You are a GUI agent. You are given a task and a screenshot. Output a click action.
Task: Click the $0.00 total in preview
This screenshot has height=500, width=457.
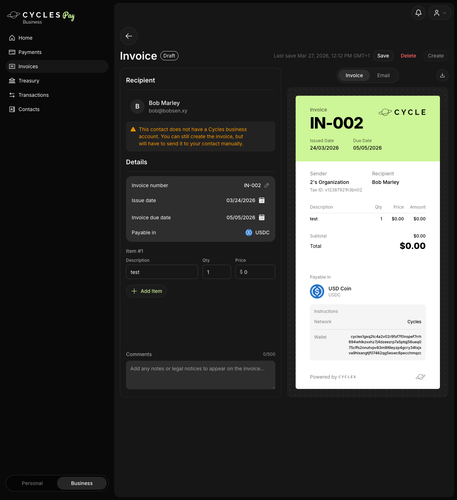click(412, 246)
